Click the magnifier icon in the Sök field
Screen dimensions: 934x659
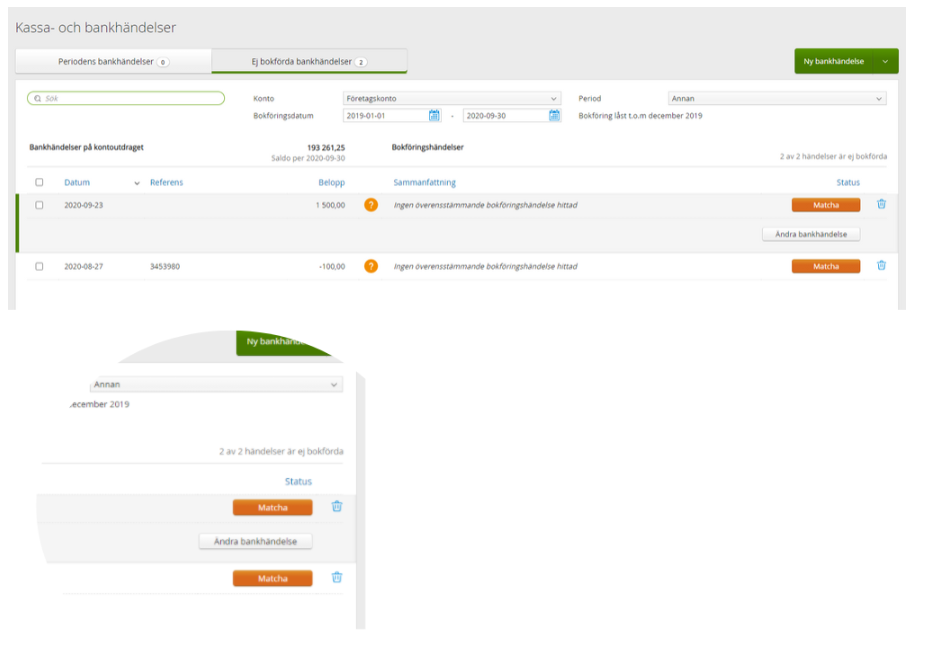36,99
